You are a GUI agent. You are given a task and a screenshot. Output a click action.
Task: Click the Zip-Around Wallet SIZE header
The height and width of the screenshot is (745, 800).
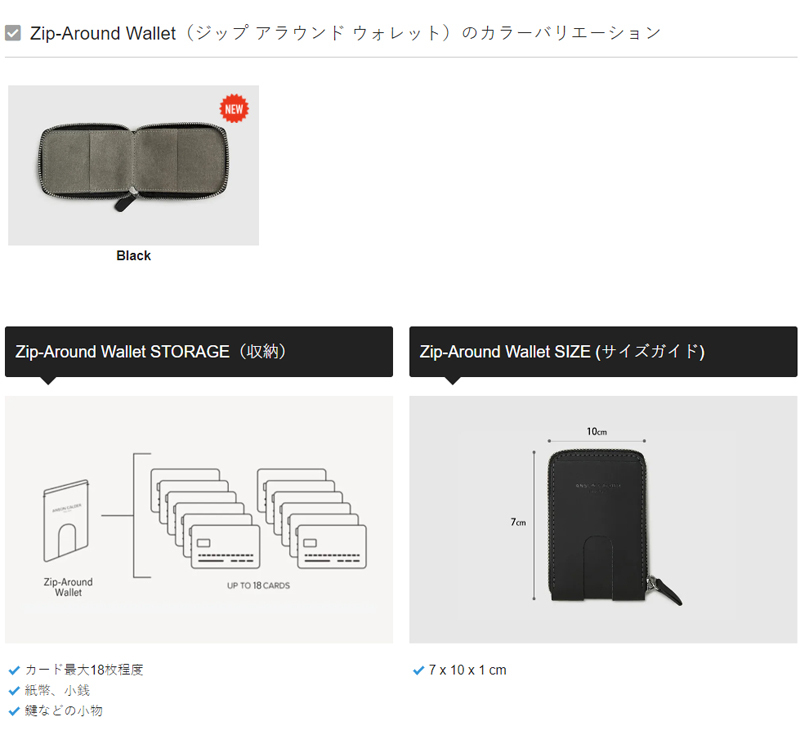coord(603,352)
